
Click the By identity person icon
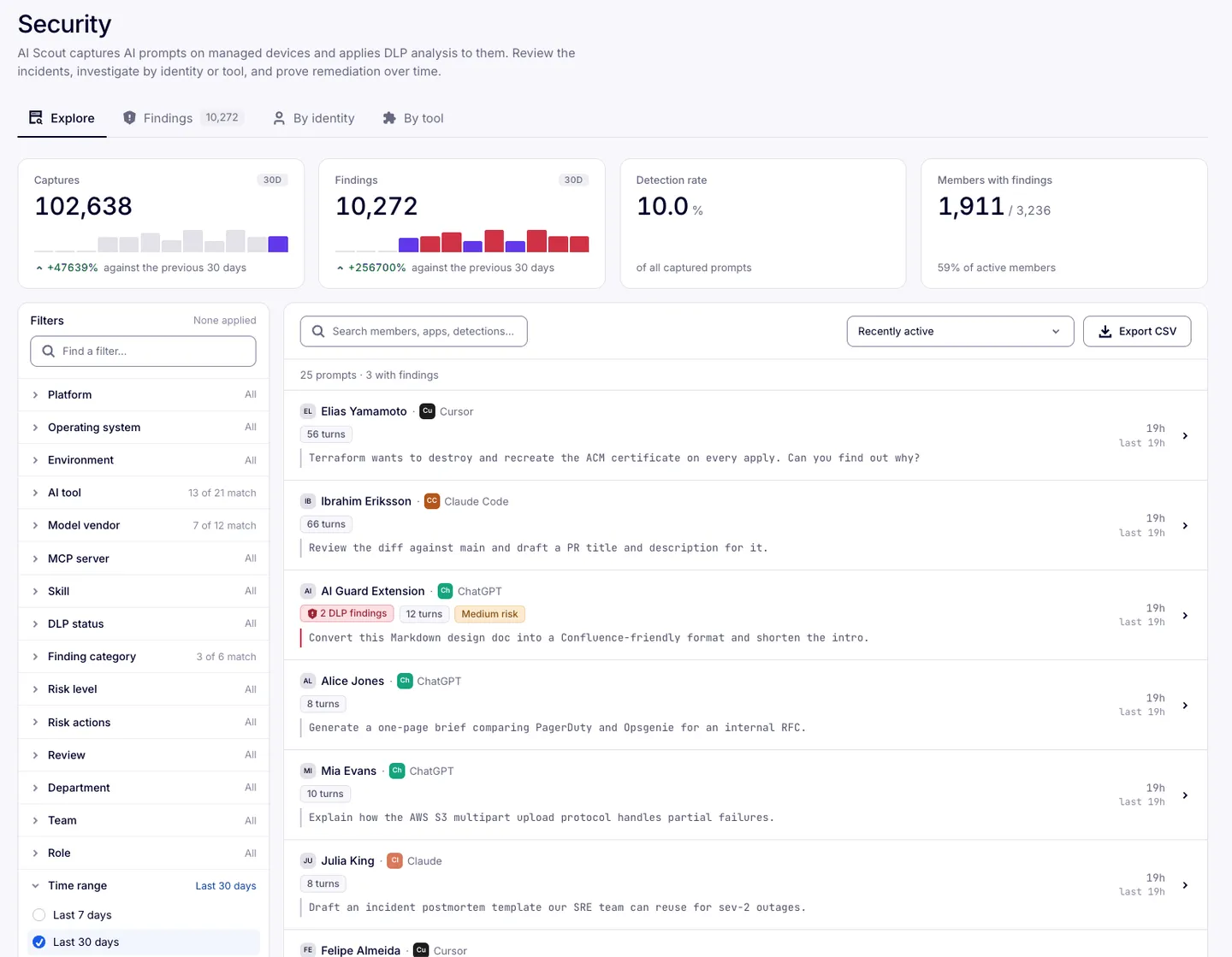(x=279, y=118)
